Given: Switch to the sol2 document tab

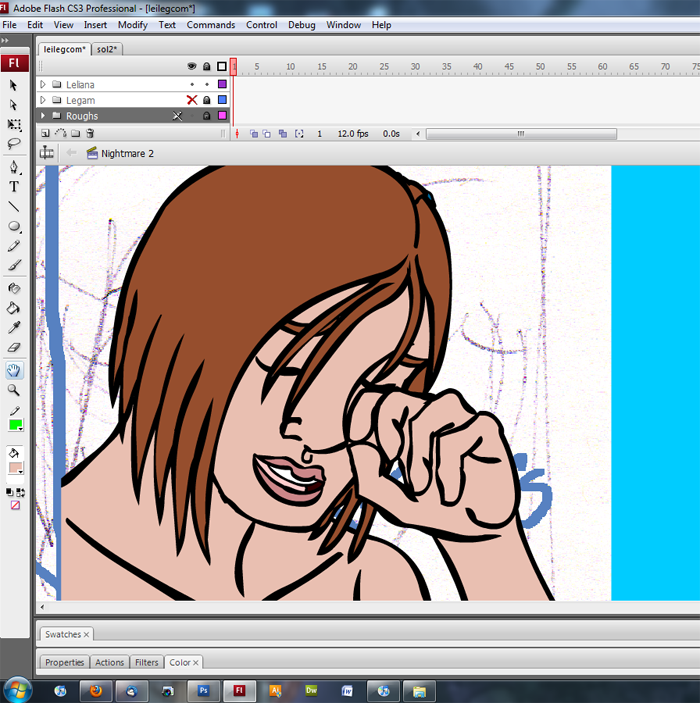Looking at the screenshot, I should click(106, 48).
